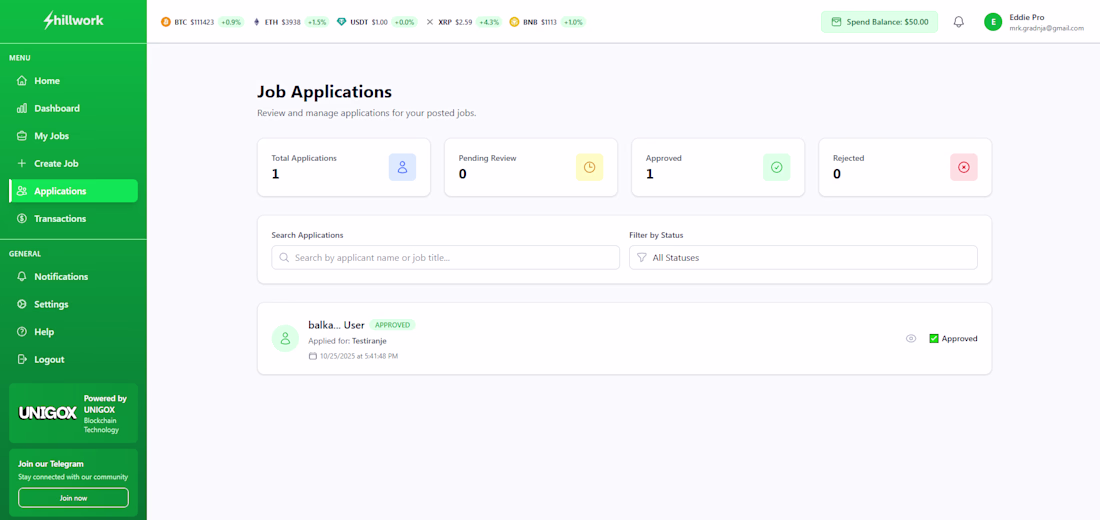Click the Total Applications card label
1100x520 pixels.
[x=304, y=158]
